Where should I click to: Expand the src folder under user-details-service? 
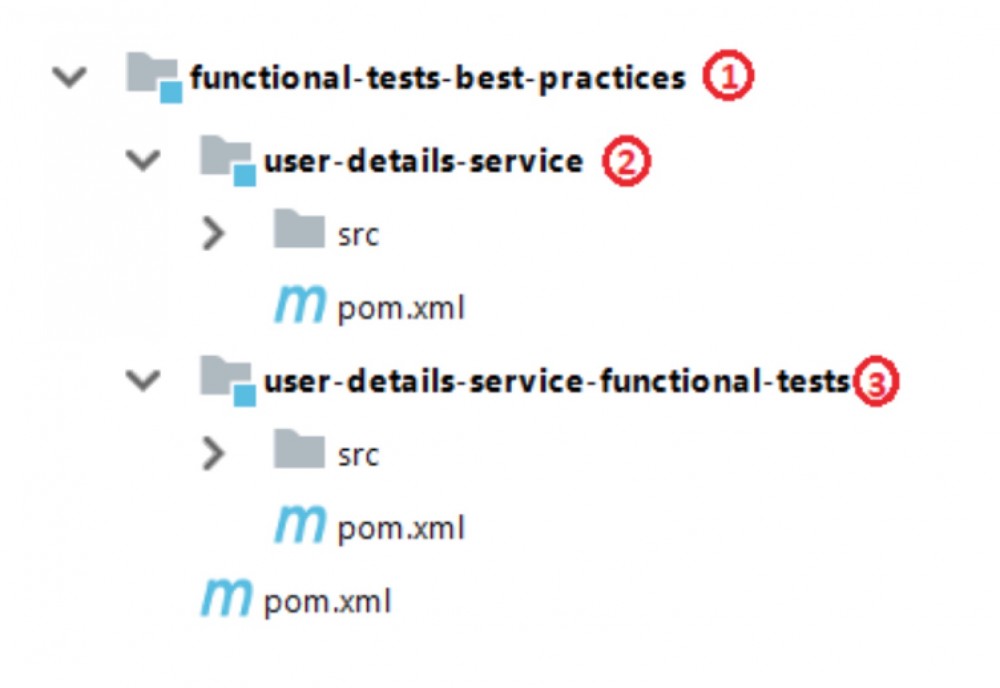(x=212, y=234)
